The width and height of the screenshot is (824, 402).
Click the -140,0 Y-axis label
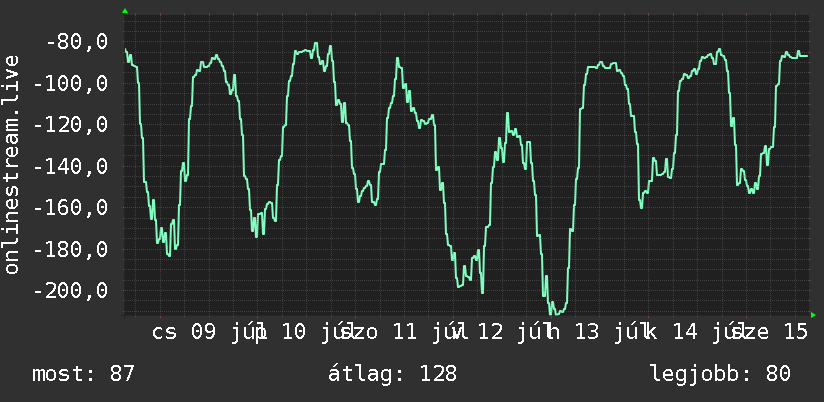tap(70, 166)
